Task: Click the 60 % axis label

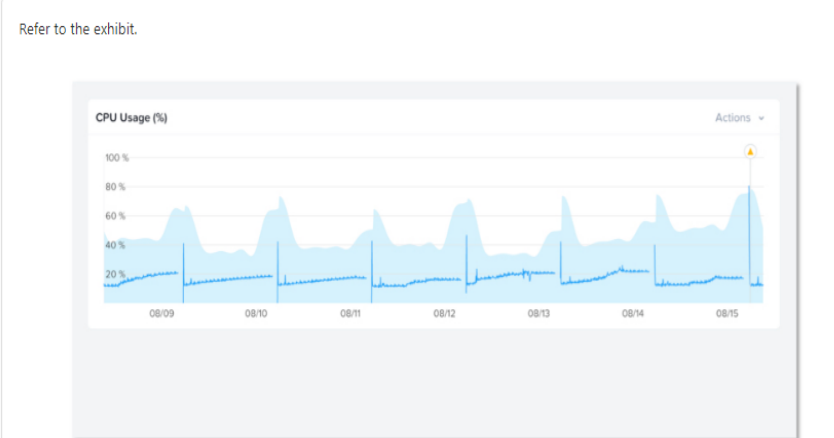Action: (115, 216)
